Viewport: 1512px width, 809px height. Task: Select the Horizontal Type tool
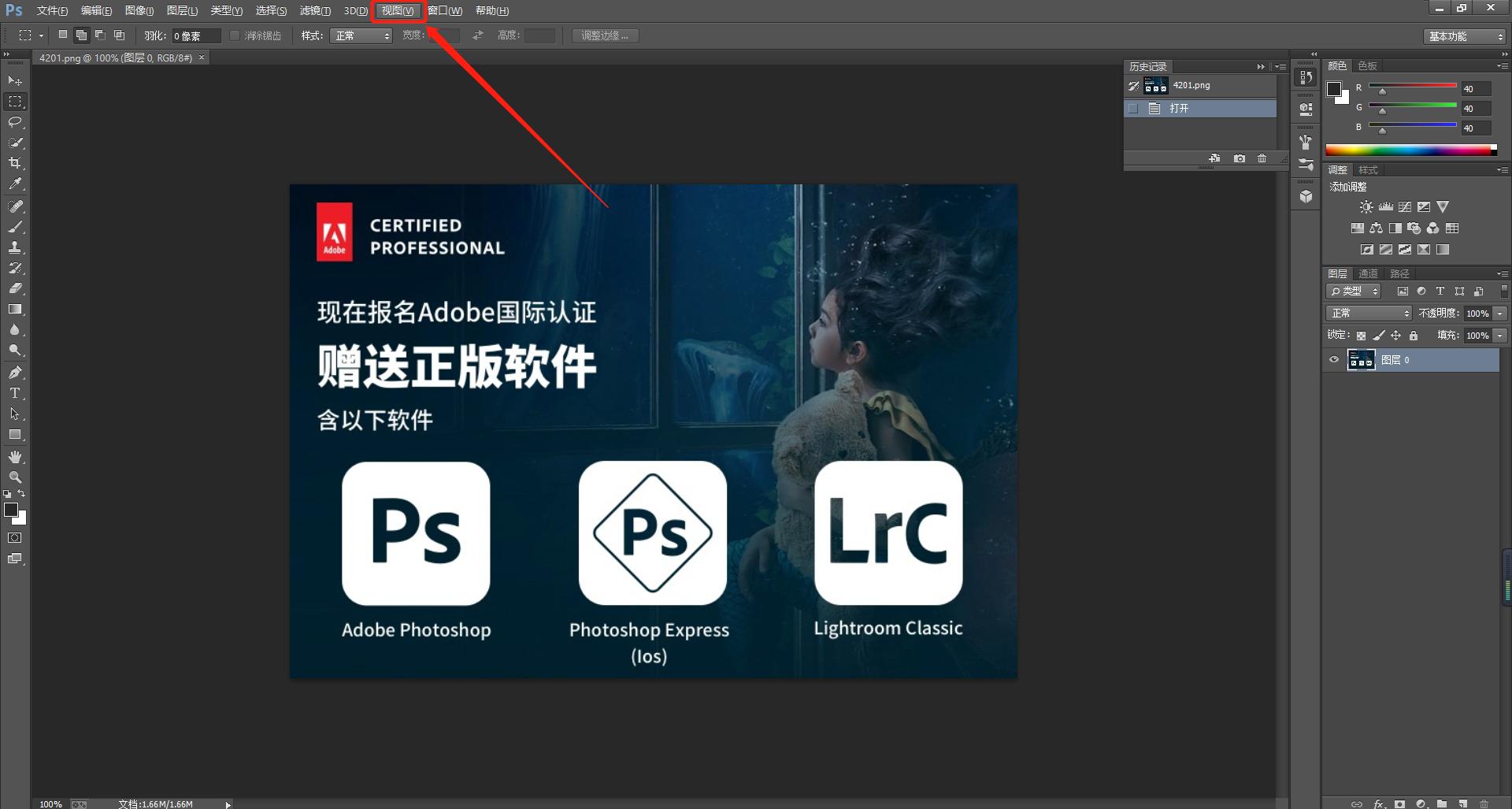15,392
